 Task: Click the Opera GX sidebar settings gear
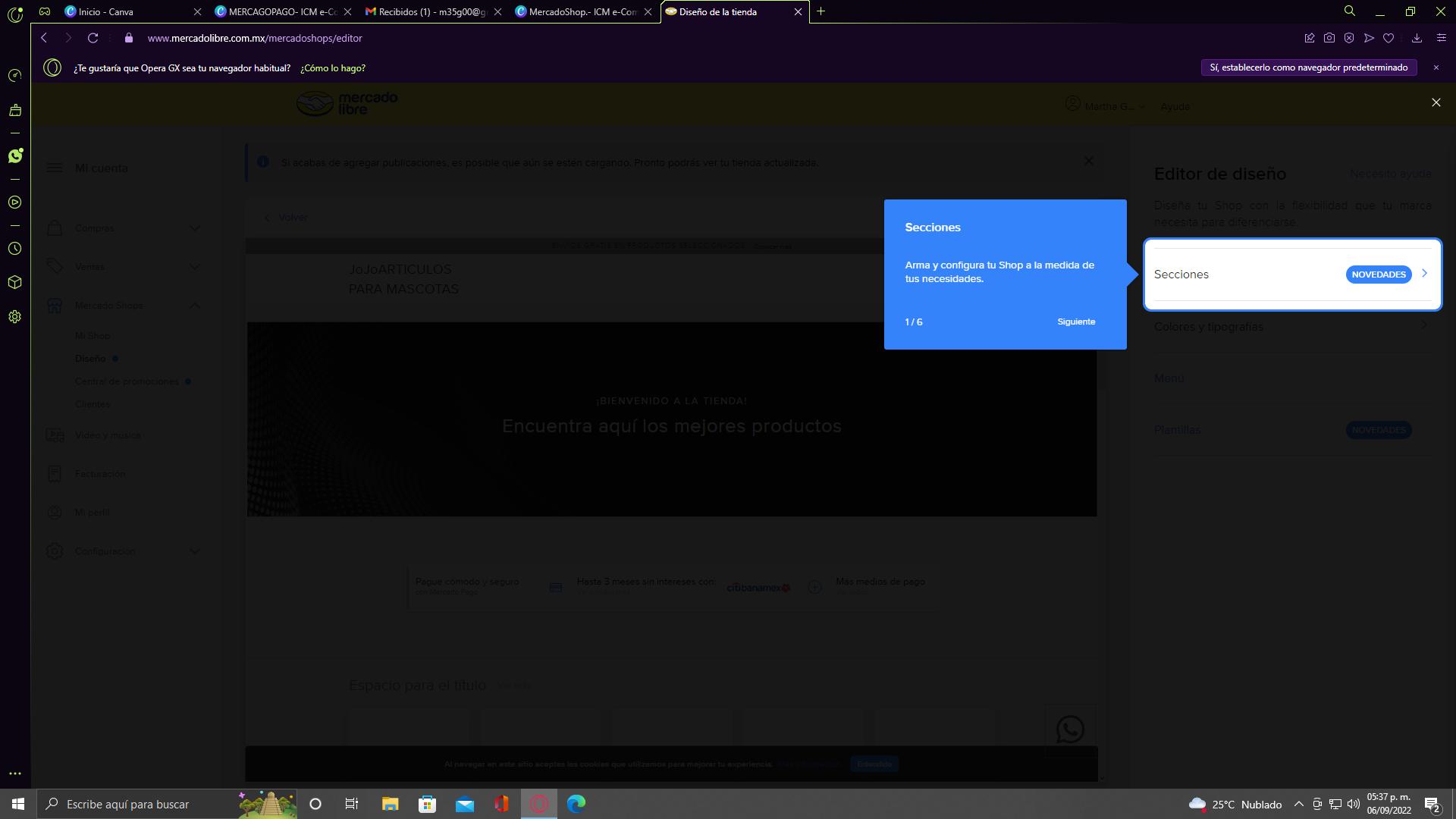coord(14,317)
